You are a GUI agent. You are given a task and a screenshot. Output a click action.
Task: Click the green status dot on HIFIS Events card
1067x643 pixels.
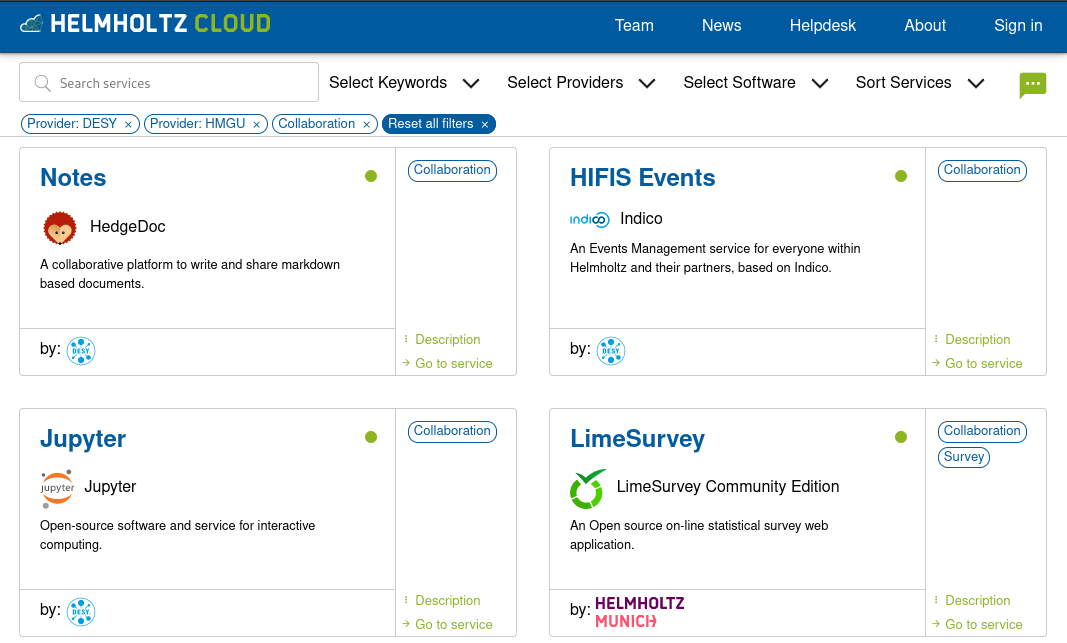(x=901, y=176)
